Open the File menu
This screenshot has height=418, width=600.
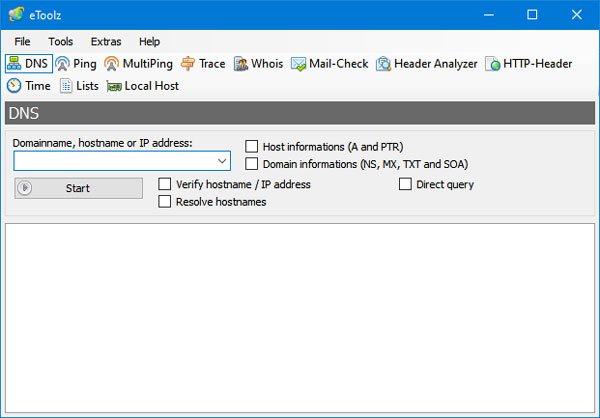coord(22,41)
